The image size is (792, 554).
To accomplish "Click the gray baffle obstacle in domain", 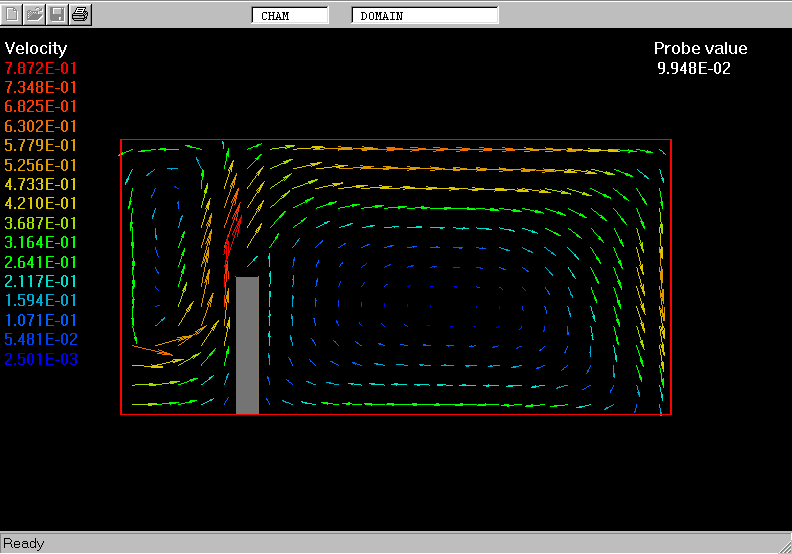I will (x=247, y=345).
